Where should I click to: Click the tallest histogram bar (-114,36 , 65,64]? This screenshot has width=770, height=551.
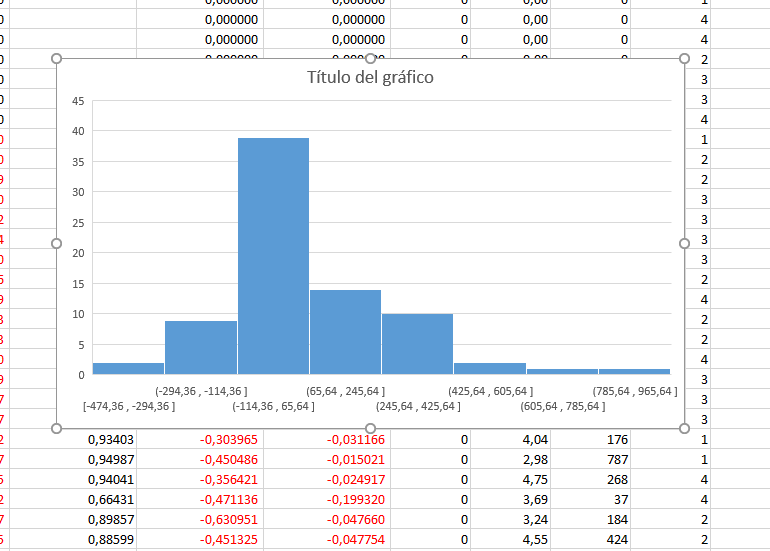[x=274, y=256]
